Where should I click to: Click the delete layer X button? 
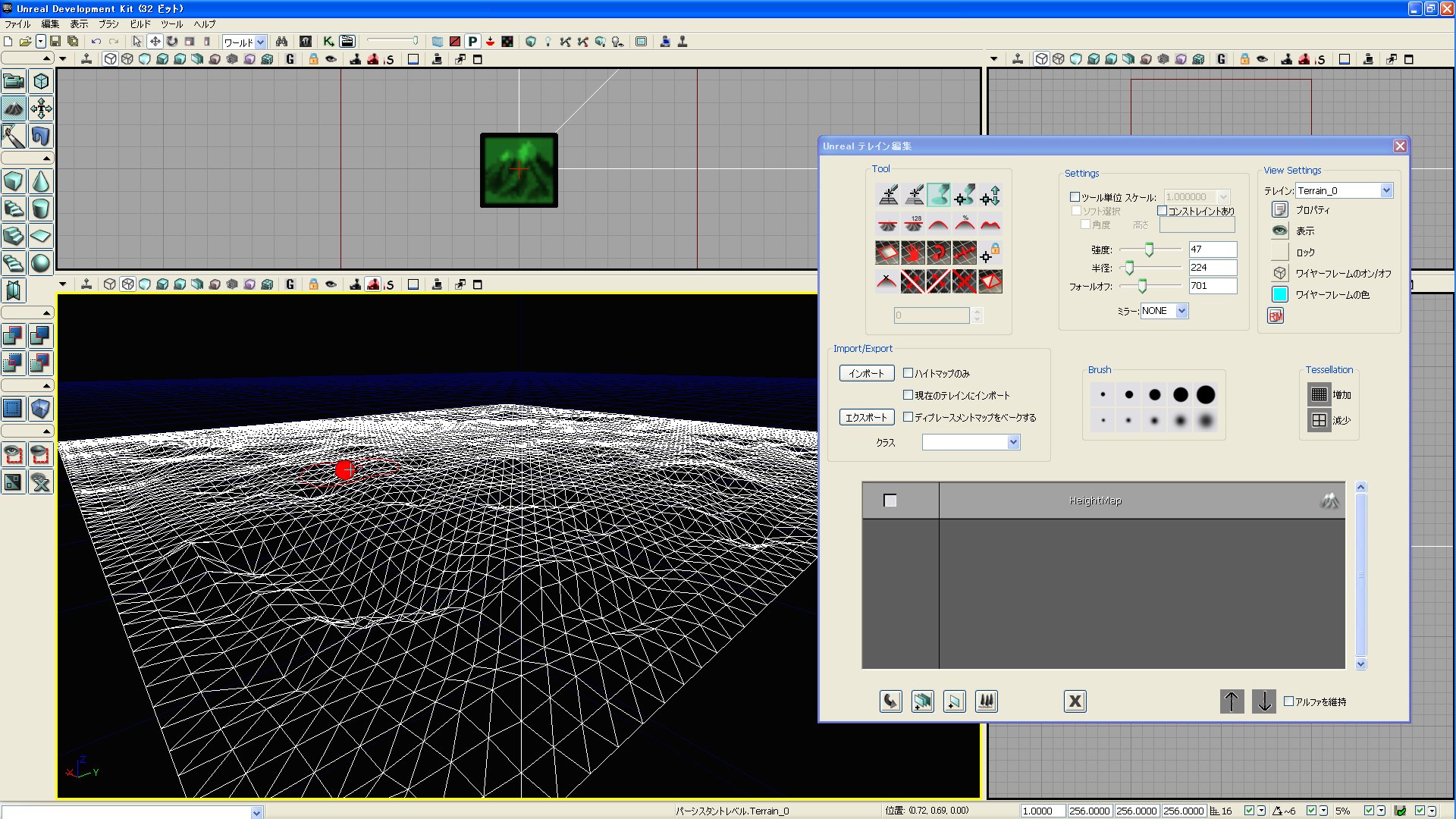1075,701
